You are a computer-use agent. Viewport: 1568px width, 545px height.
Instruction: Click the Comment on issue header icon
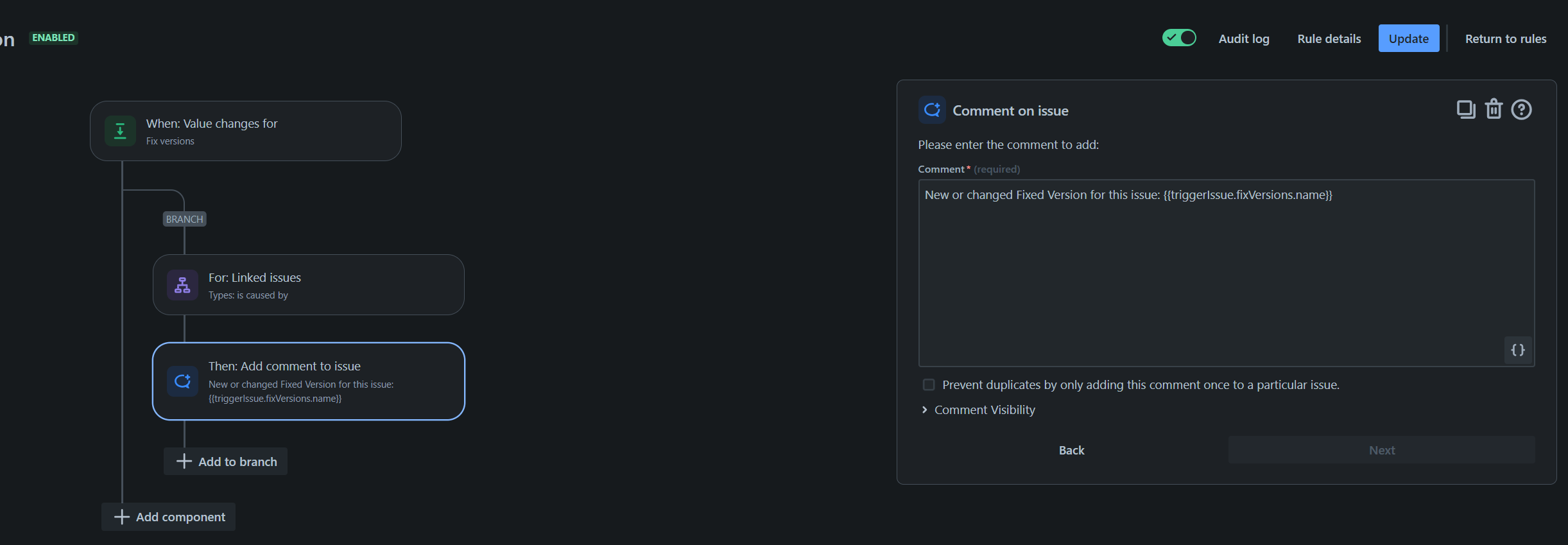coord(932,110)
